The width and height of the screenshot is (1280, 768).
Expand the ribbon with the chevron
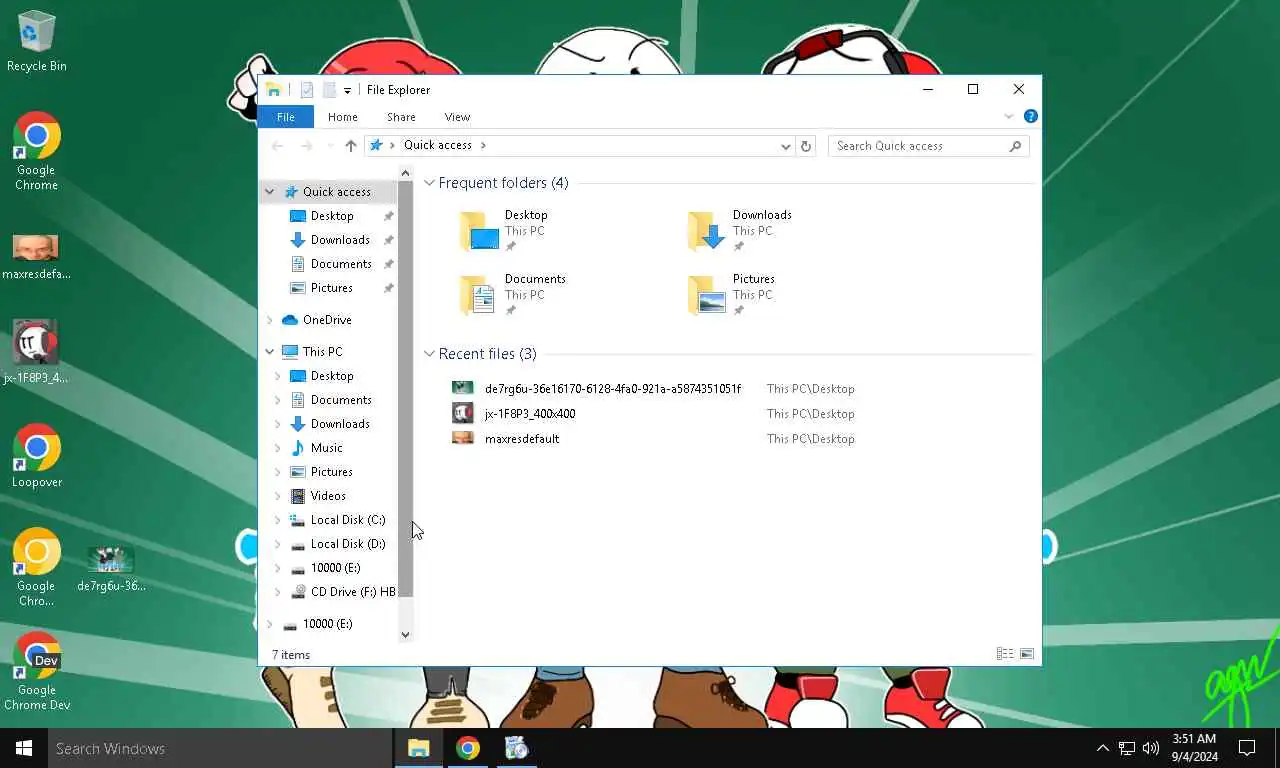[x=1009, y=117]
